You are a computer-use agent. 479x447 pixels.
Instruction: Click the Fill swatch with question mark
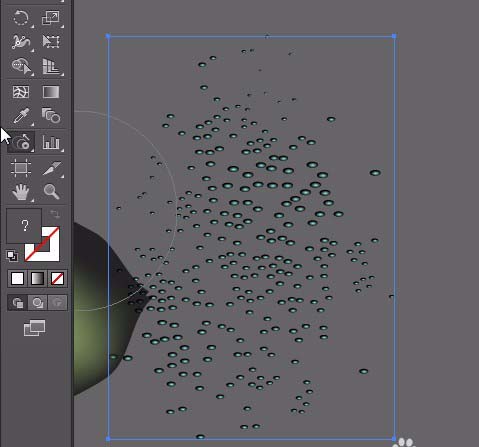[x=24, y=226]
